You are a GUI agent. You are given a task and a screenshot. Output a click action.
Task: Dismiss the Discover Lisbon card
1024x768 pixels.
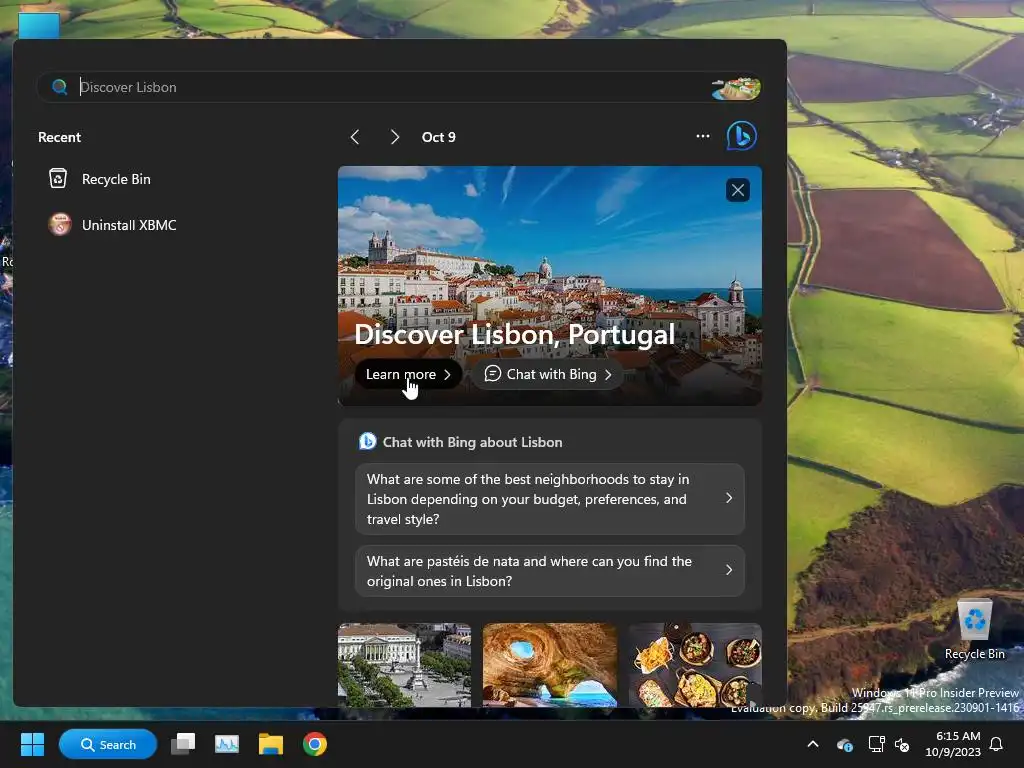click(738, 190)
